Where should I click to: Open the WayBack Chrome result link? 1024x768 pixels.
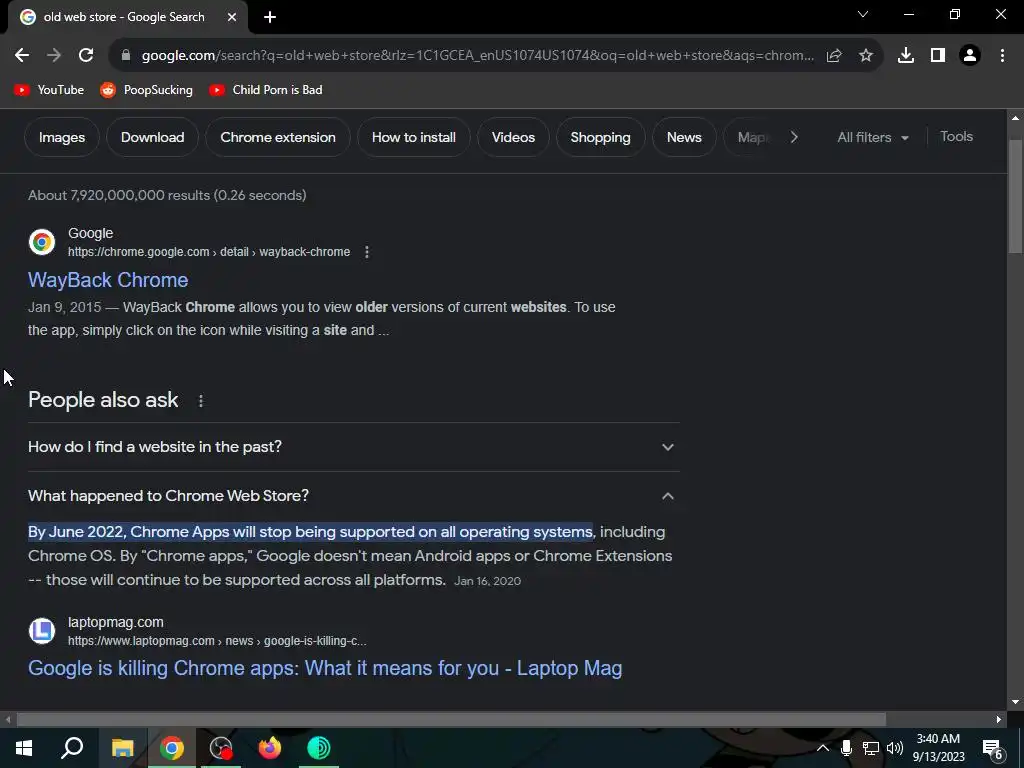coord(108,280)
